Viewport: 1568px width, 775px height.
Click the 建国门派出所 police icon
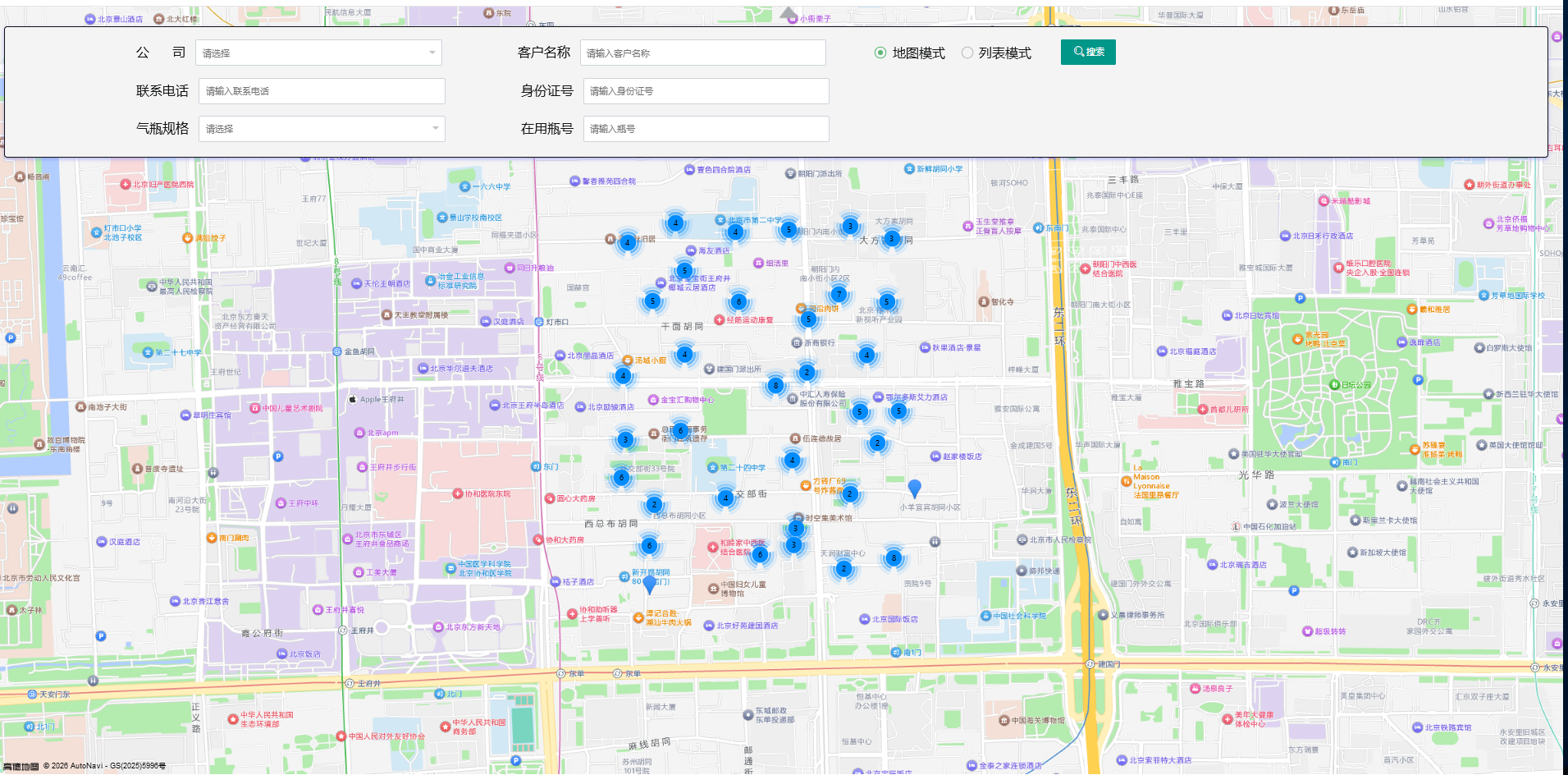click(x=709, y=369)
